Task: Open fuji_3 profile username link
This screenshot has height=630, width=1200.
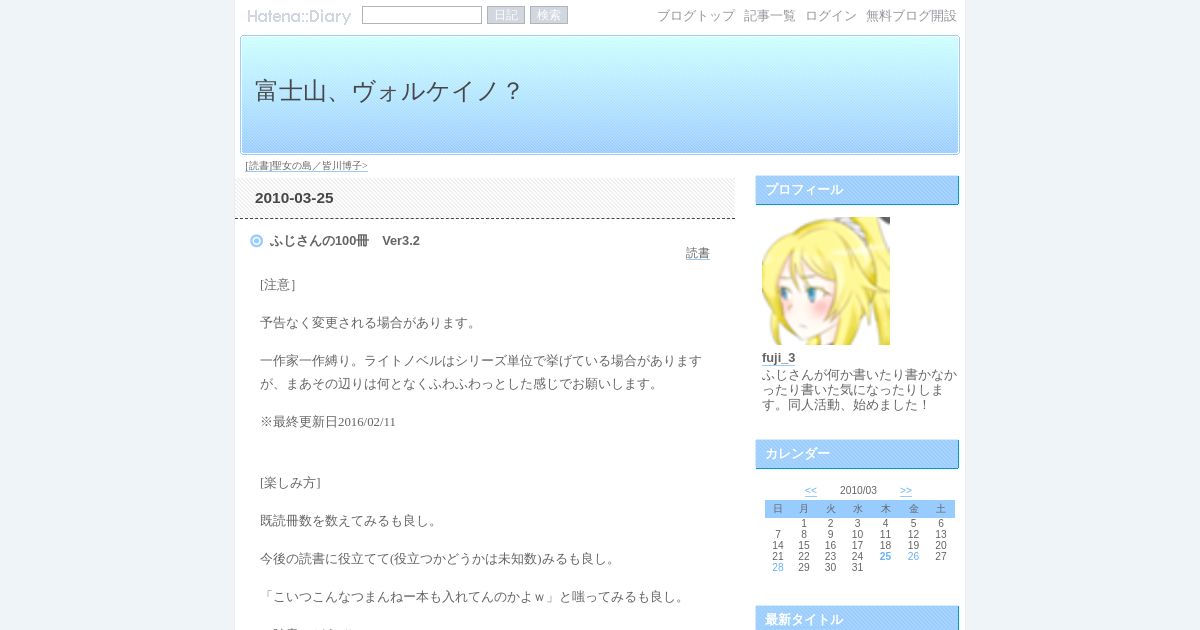Action: (779, 358)
